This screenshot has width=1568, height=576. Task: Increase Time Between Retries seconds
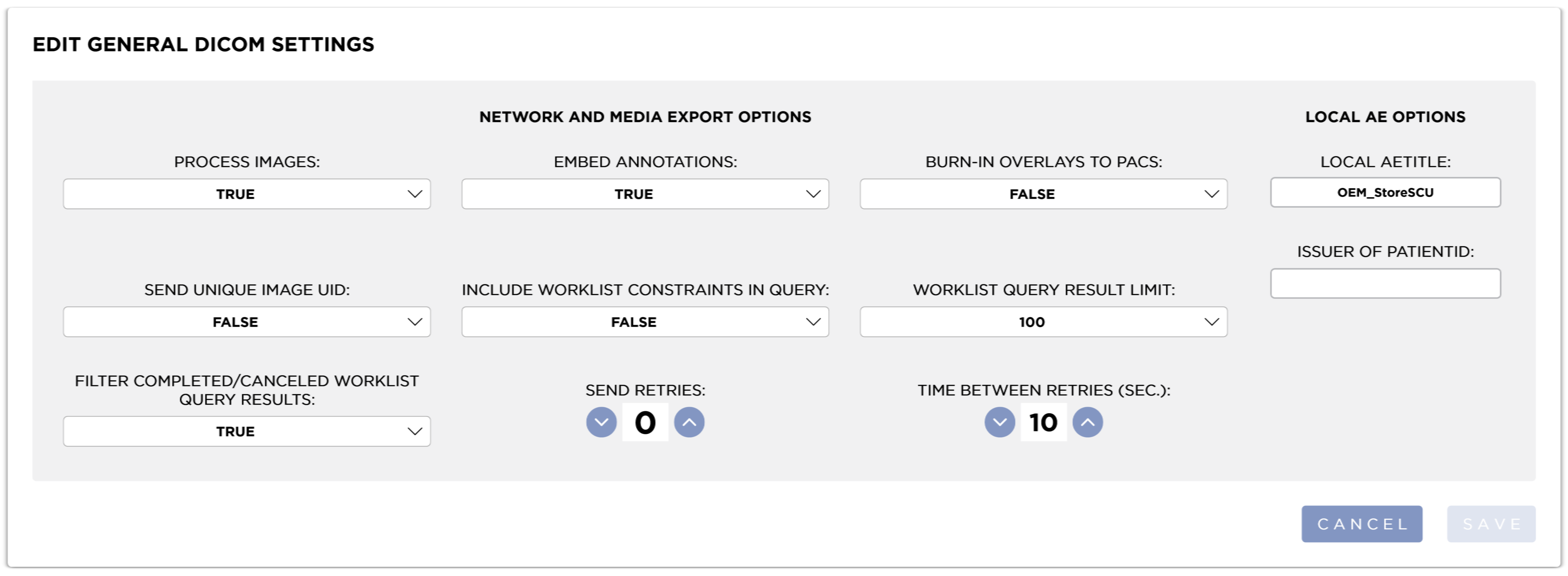point(1088,422)
